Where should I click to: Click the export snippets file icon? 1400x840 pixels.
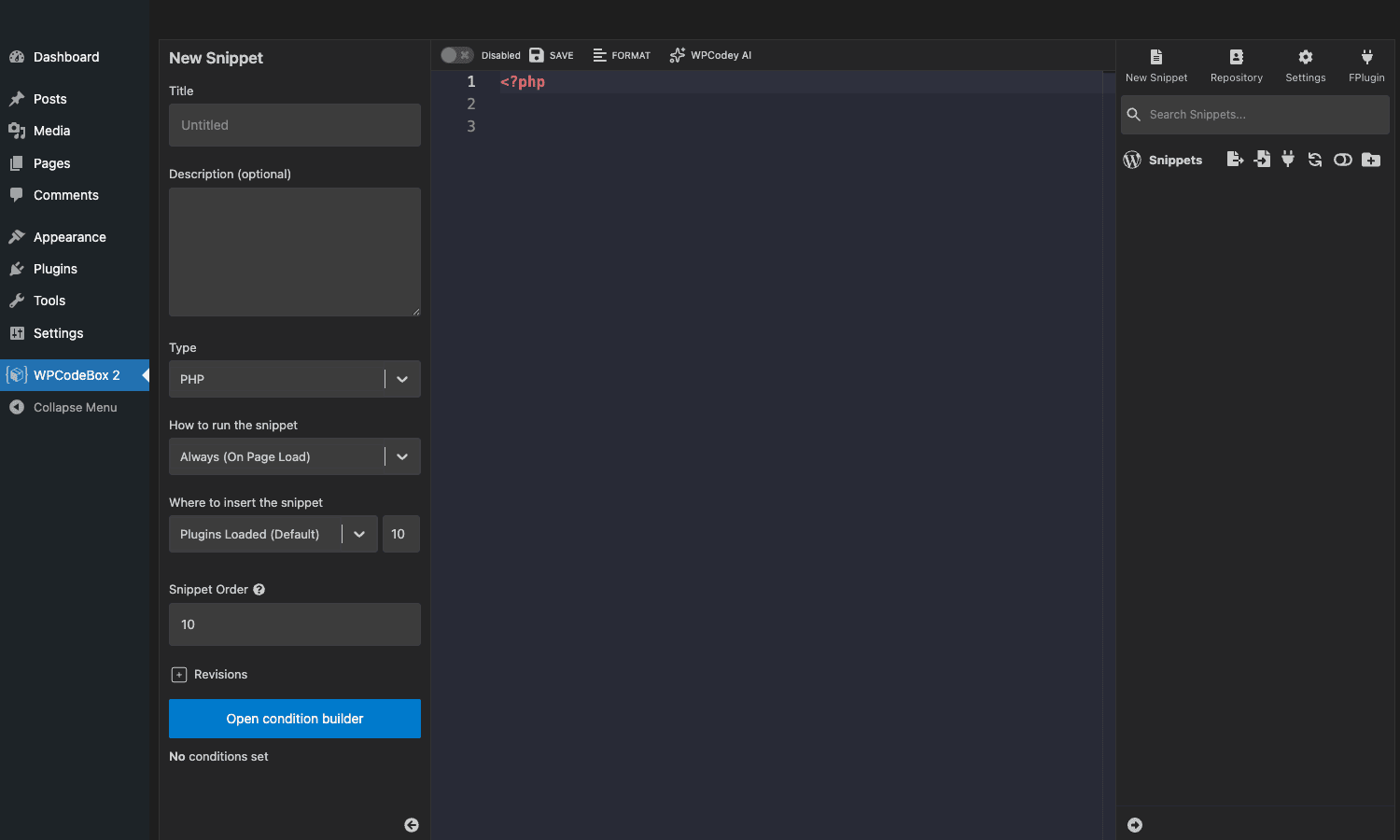[x=1235, y=160]
